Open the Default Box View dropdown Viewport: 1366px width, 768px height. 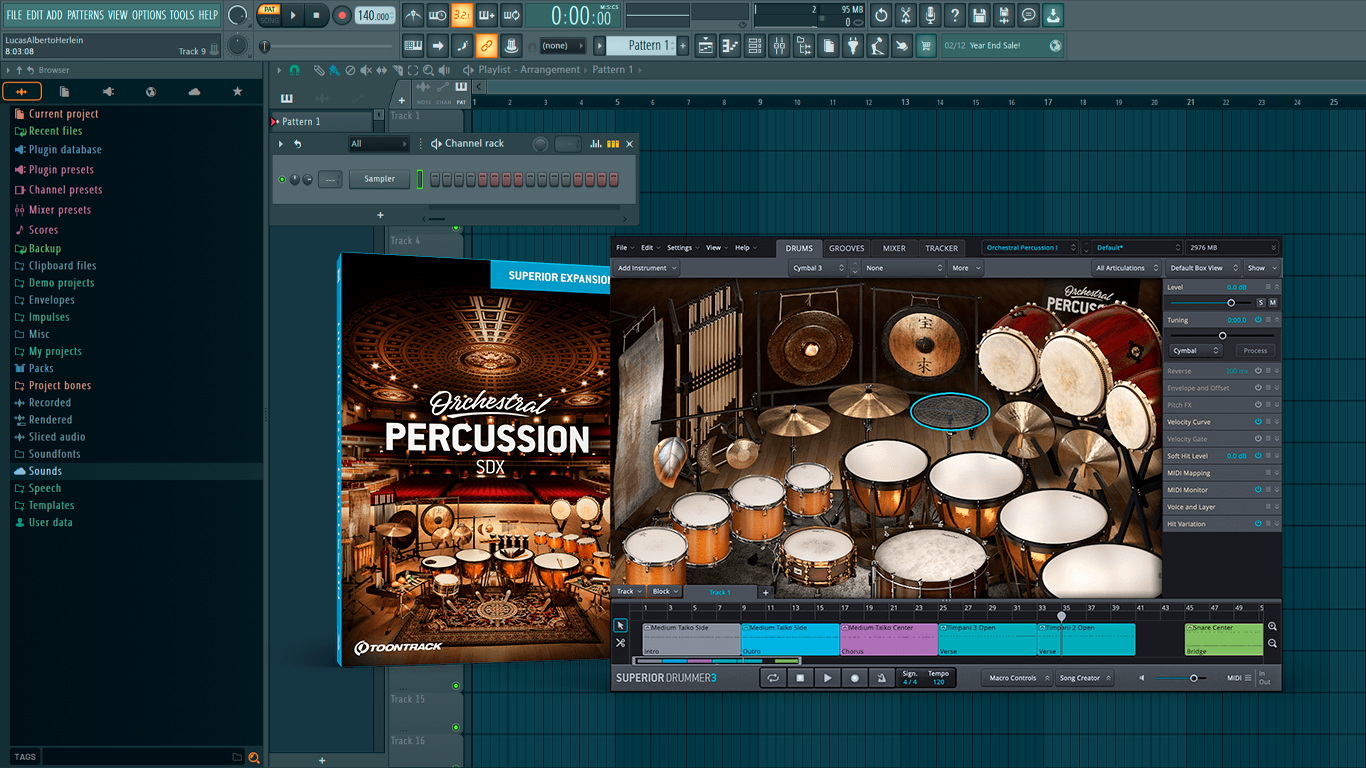tap(1203, 268)
